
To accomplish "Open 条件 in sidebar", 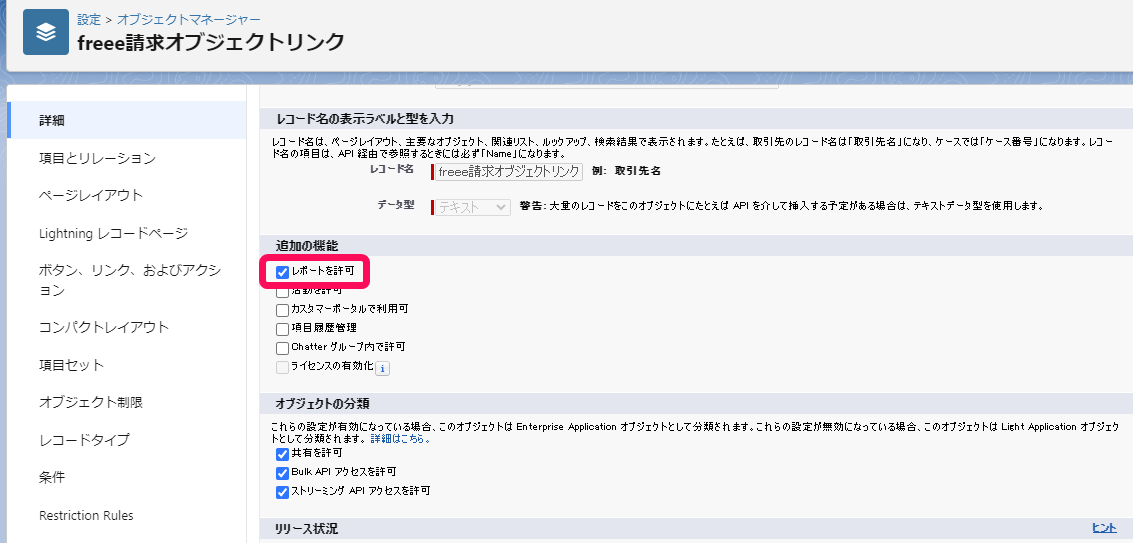I will [52, 478].
